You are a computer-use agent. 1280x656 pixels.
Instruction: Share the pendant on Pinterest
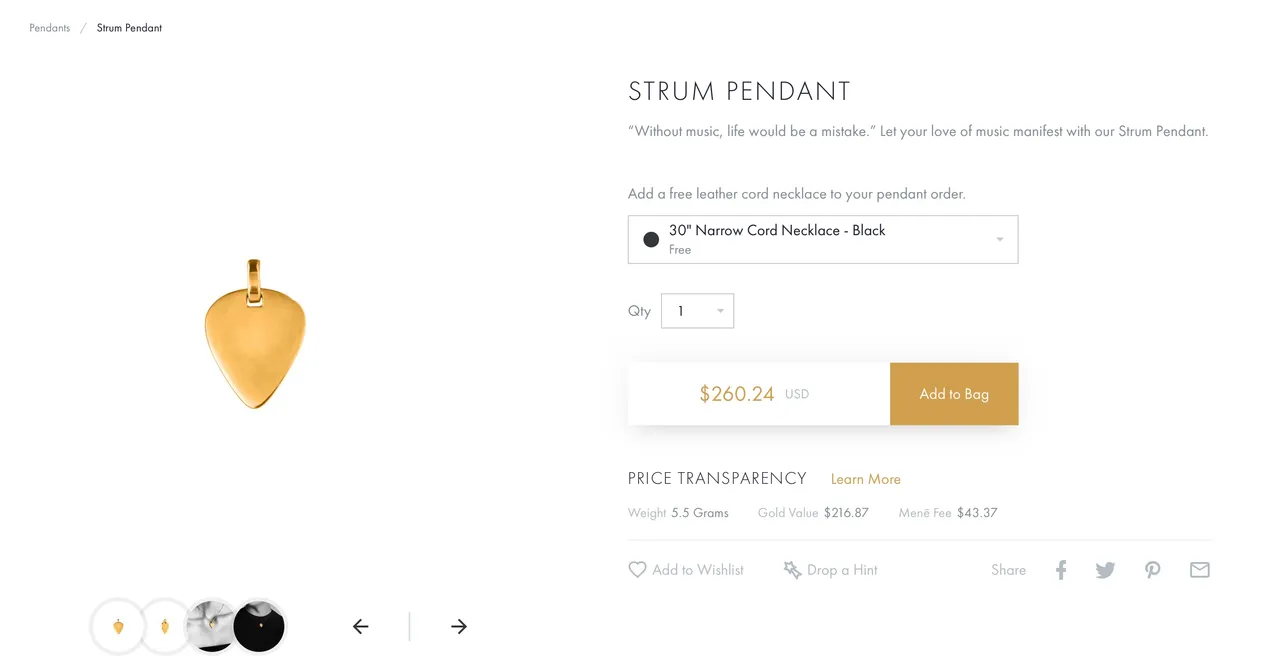point(1153,570)
